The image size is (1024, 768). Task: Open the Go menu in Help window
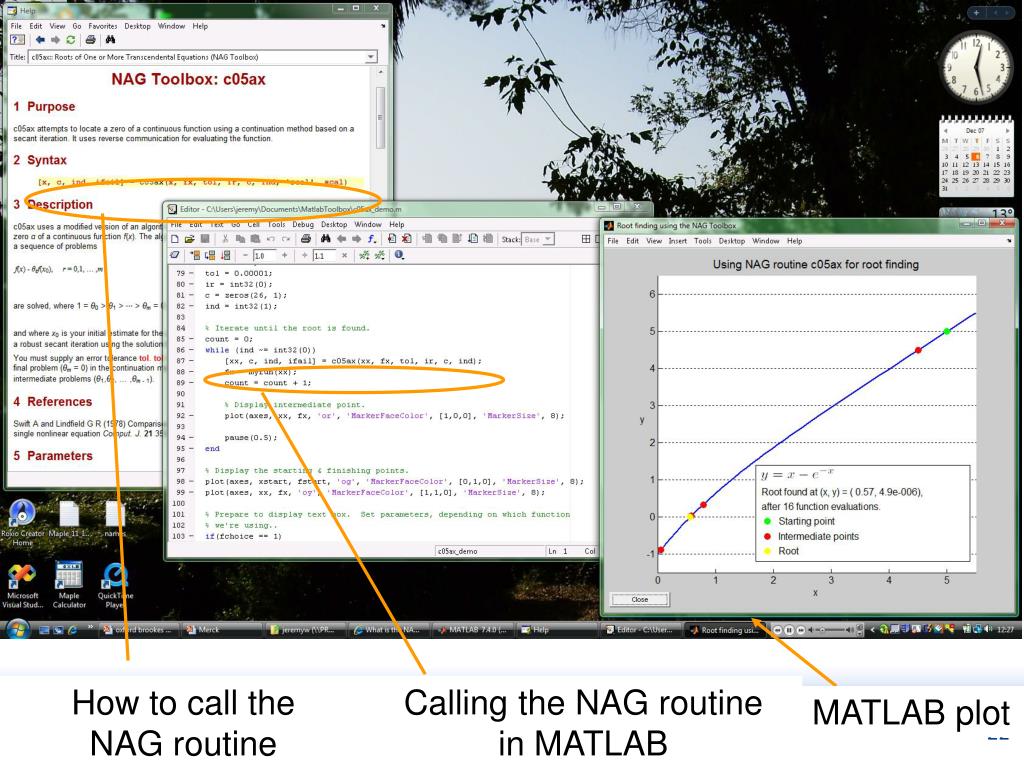(77, 26)
